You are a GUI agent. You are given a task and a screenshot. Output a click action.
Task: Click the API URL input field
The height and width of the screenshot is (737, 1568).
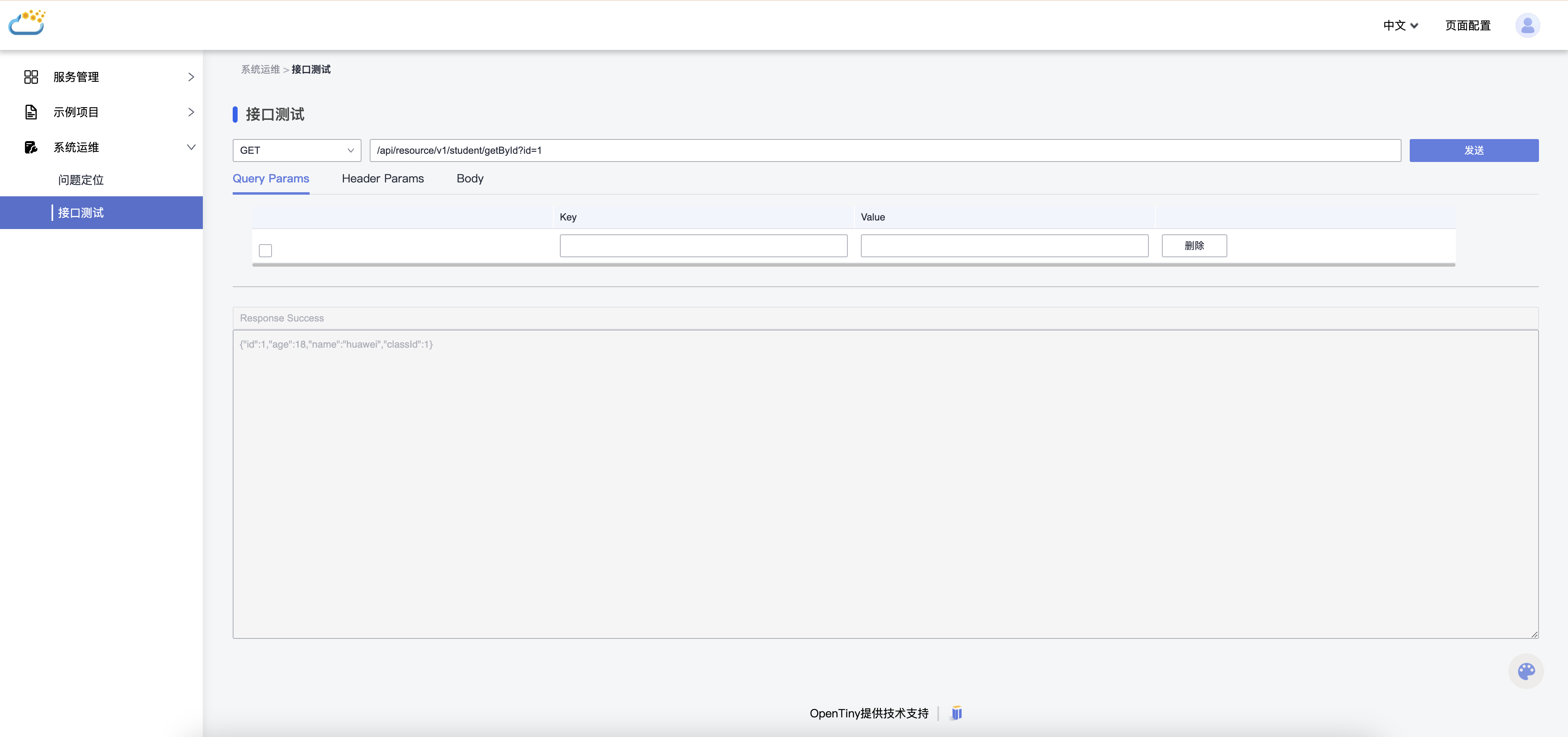tap(885, 151)
